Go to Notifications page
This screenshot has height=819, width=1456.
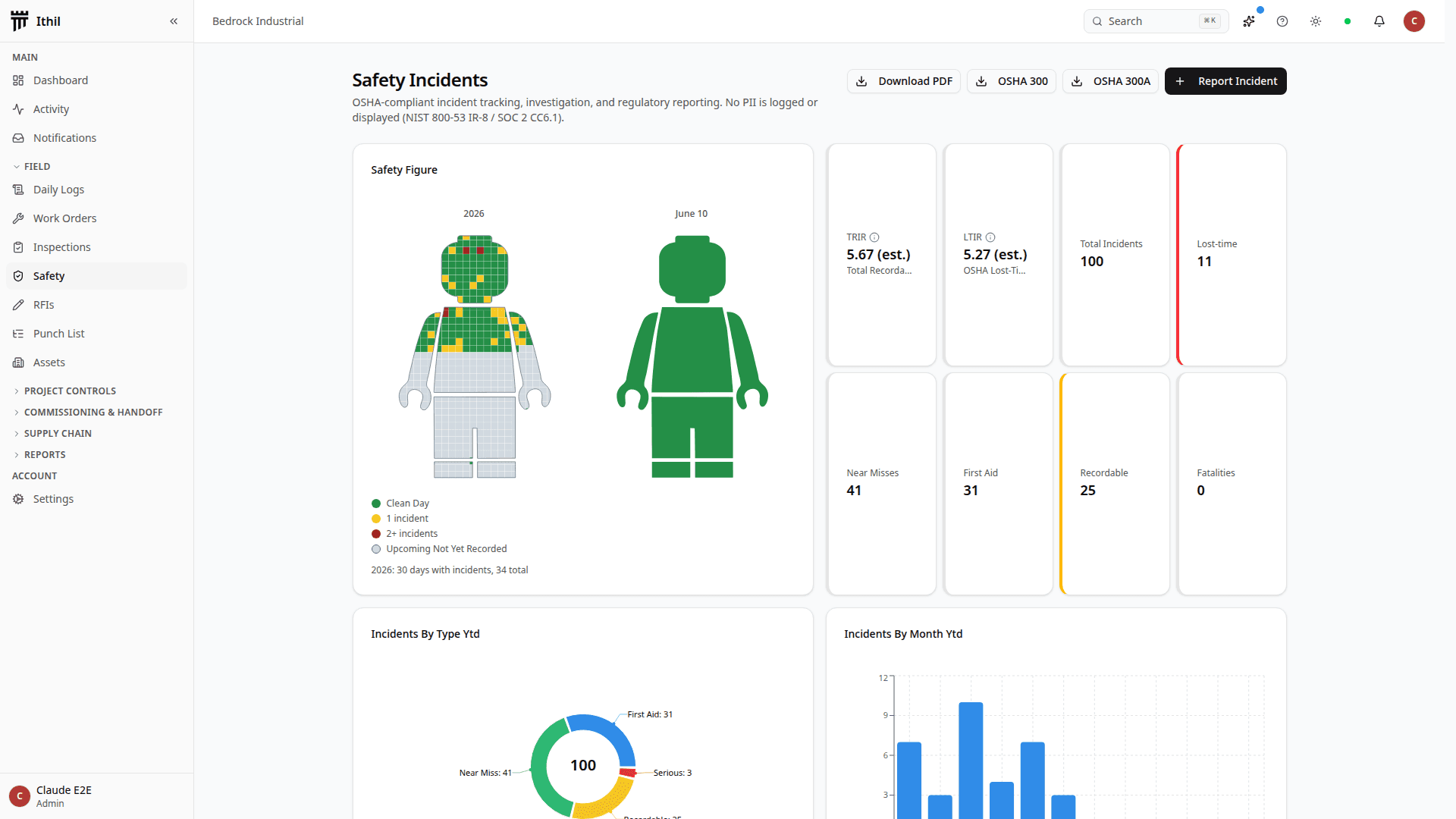tap(96, 138)
